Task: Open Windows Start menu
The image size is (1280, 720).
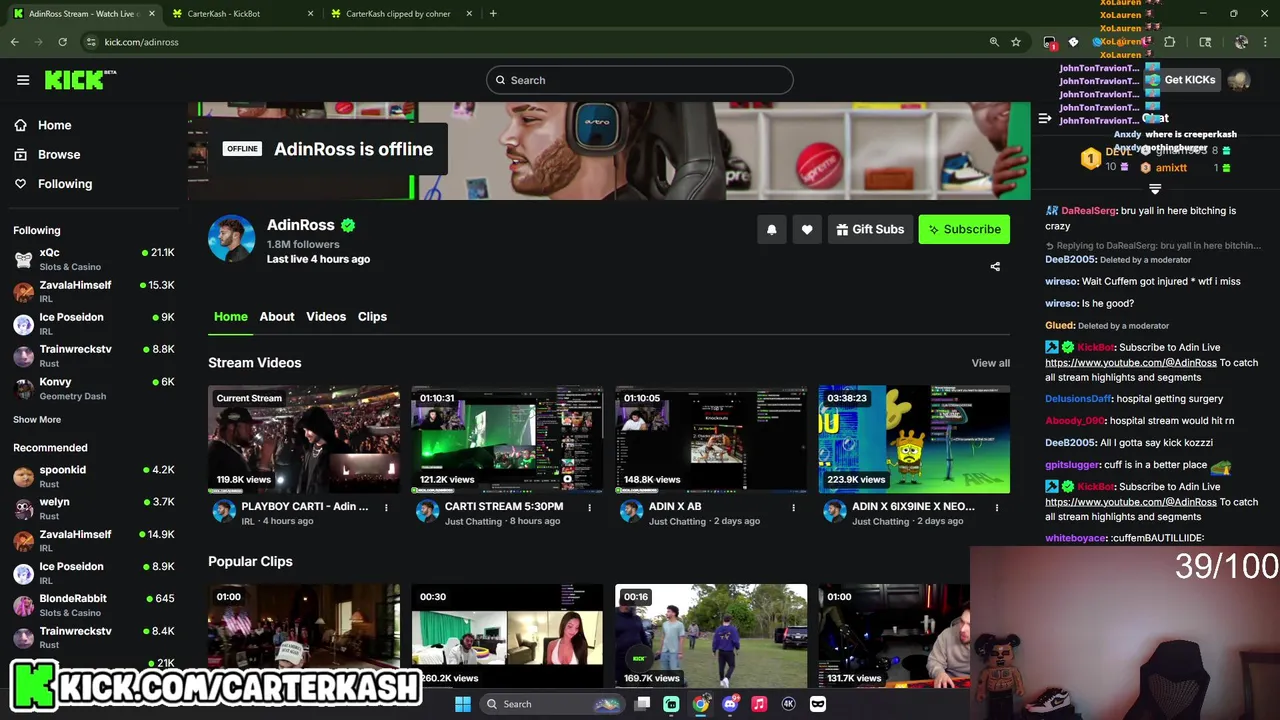Action: (462, 704)
